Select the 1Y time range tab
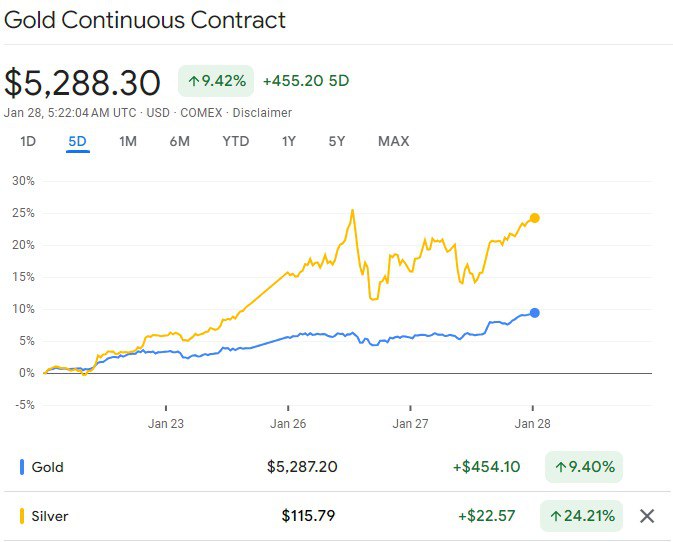This screenshot has width=673, height=542. click(x=288, y=141)
